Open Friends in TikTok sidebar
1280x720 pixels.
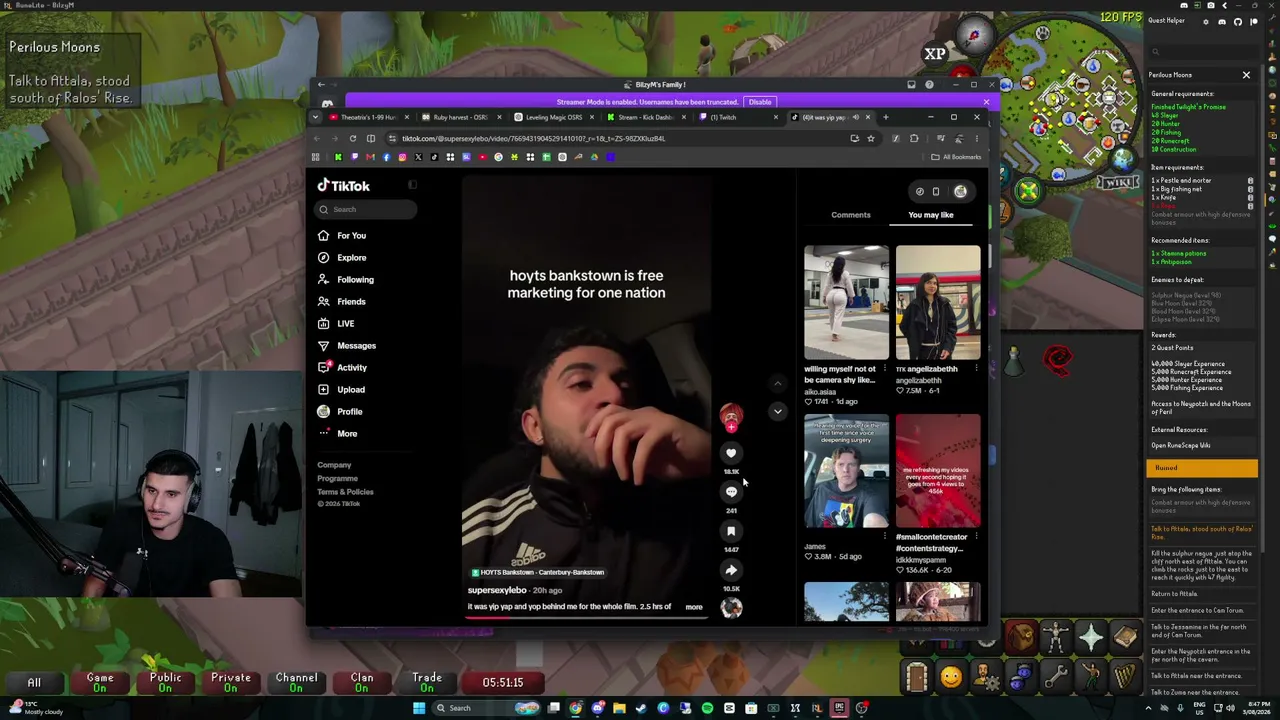point(342,301)
